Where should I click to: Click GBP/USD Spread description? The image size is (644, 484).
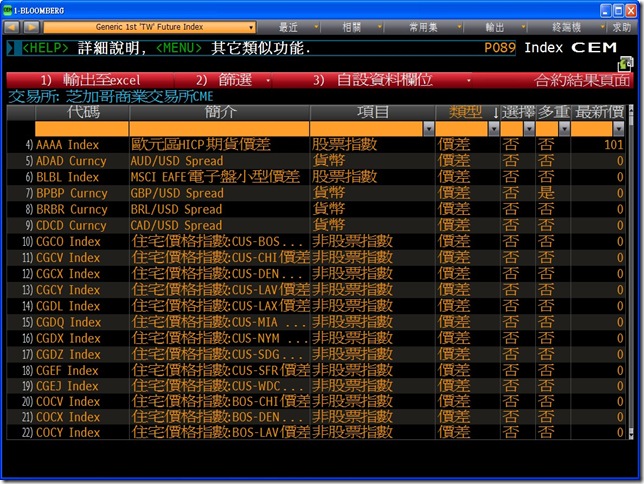(x=177, y=193)
